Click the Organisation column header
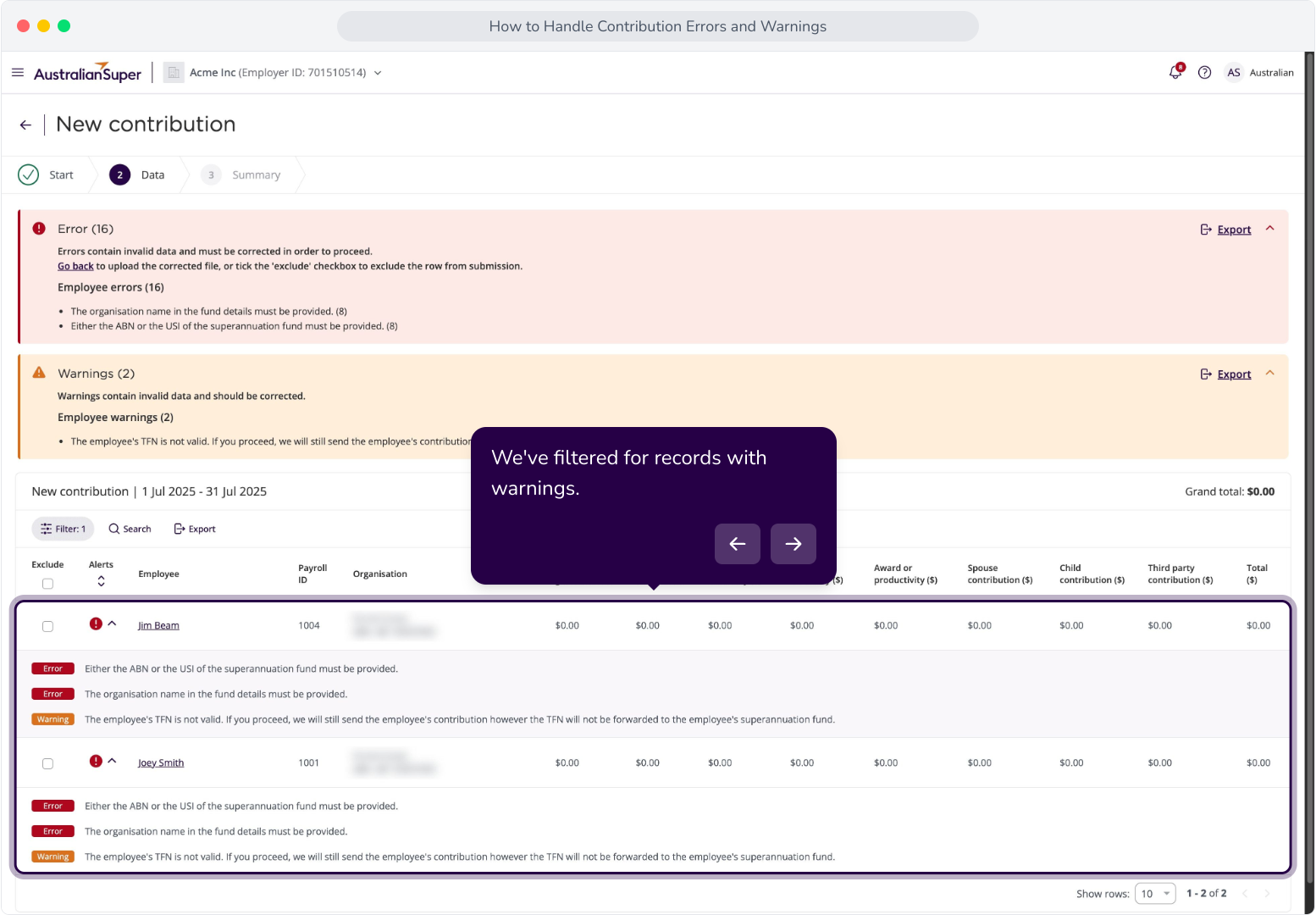This screenshot has height=915, width=1316. [x=379, y=574]
